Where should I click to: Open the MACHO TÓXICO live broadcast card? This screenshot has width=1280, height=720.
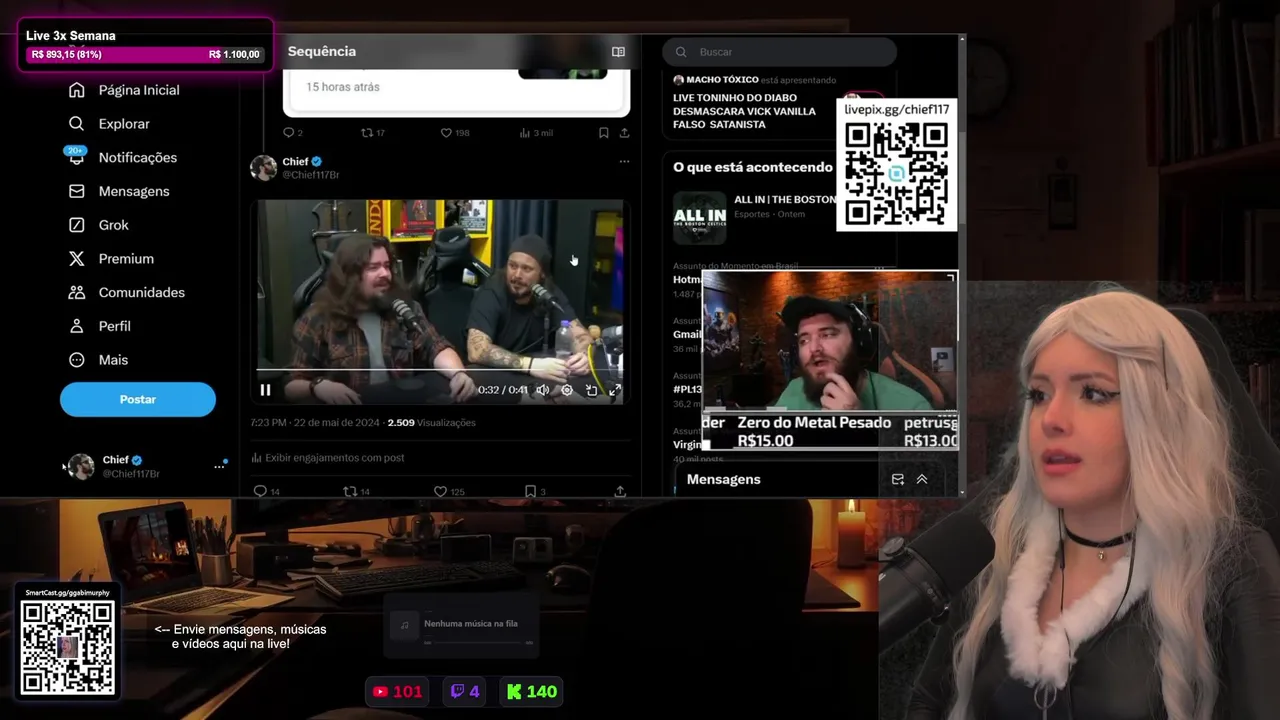[x=750, y=104]
